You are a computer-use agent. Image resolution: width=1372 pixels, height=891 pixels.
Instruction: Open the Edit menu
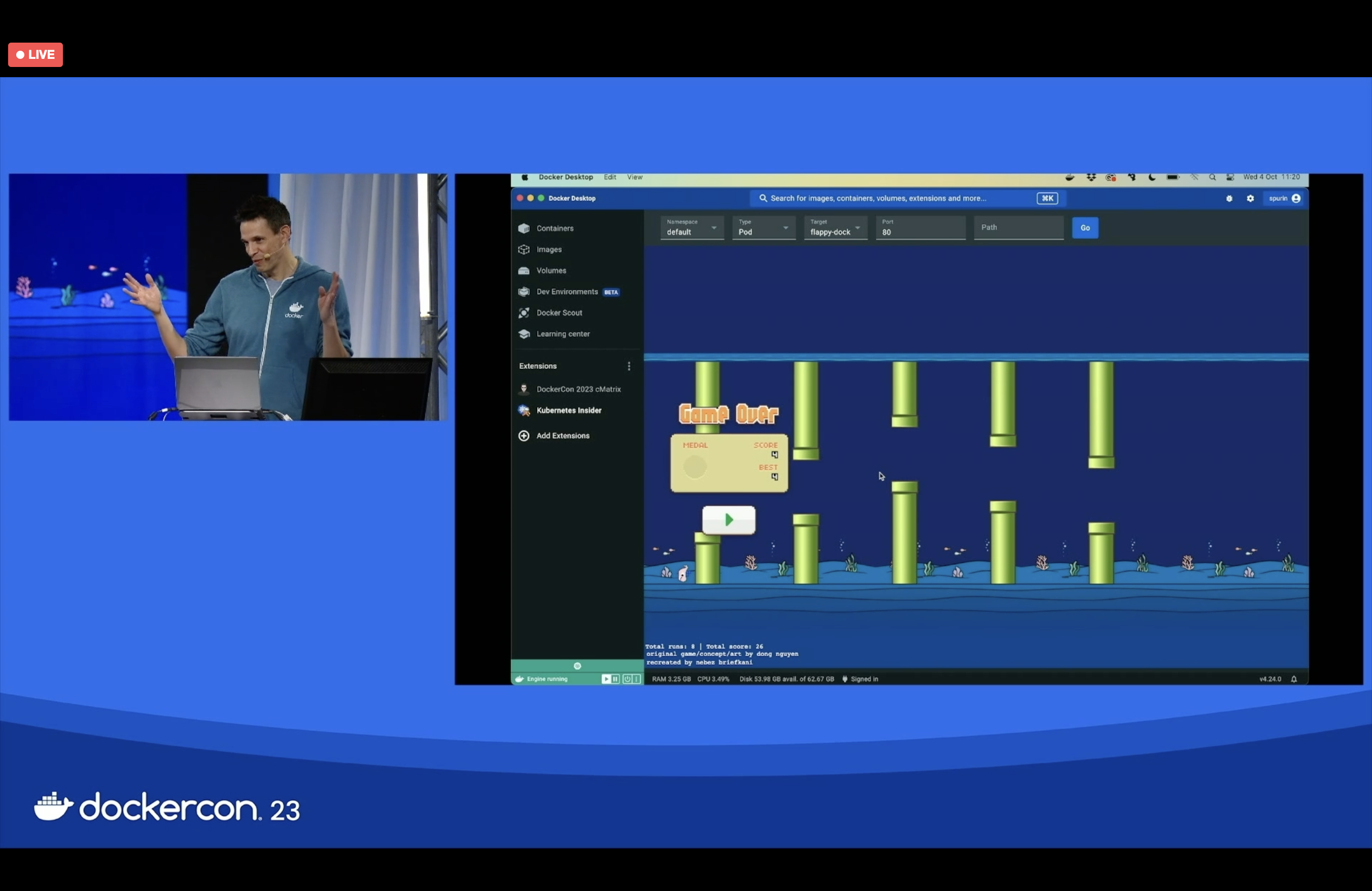(610, 178)
